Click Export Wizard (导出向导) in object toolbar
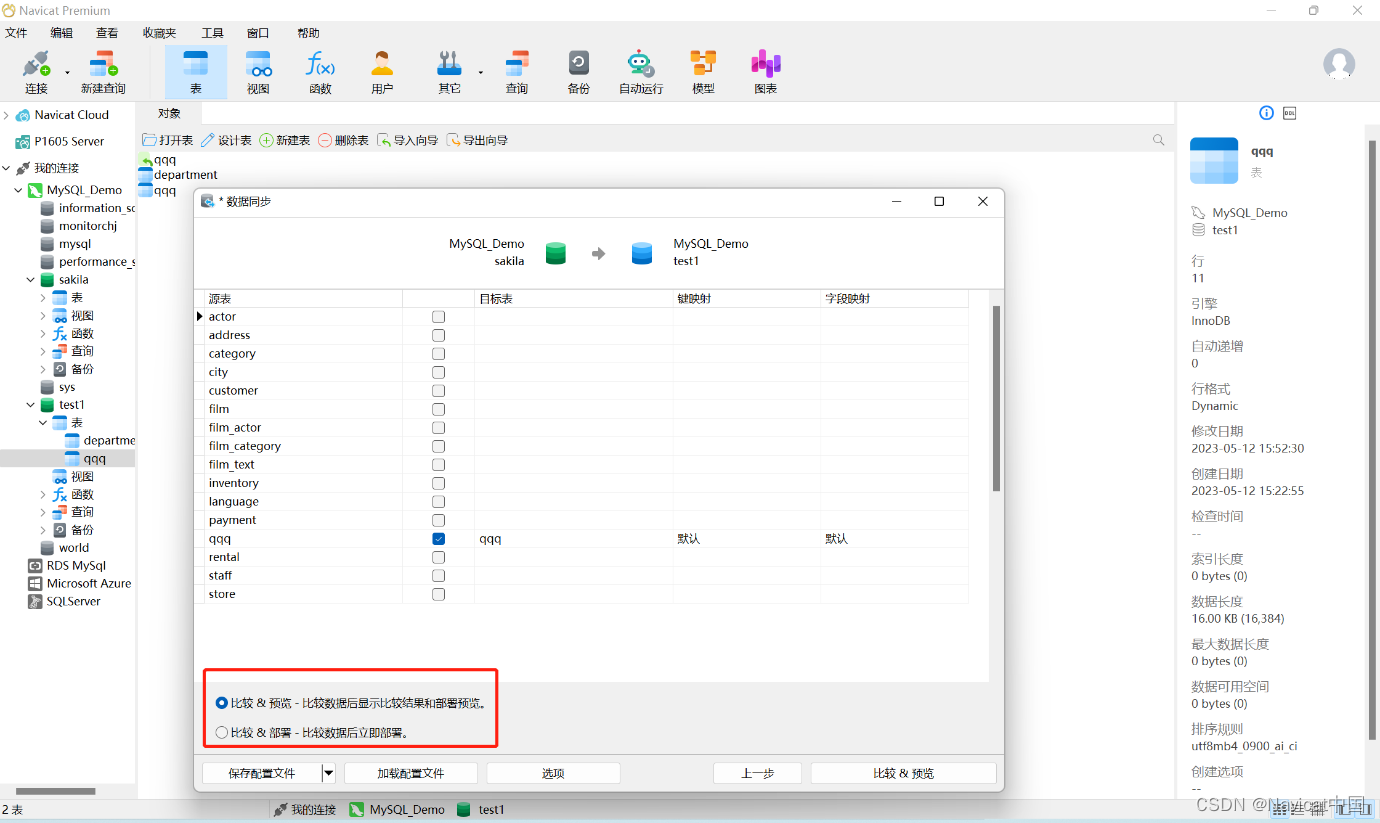 pos(477,140)
